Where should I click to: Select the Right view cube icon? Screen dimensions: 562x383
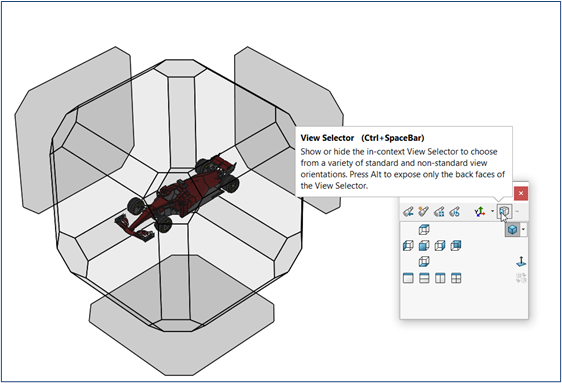440,246
